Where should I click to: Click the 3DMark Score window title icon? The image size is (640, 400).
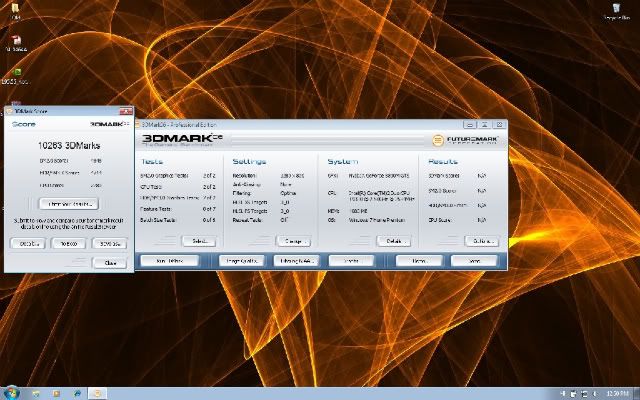click(9, 111)
